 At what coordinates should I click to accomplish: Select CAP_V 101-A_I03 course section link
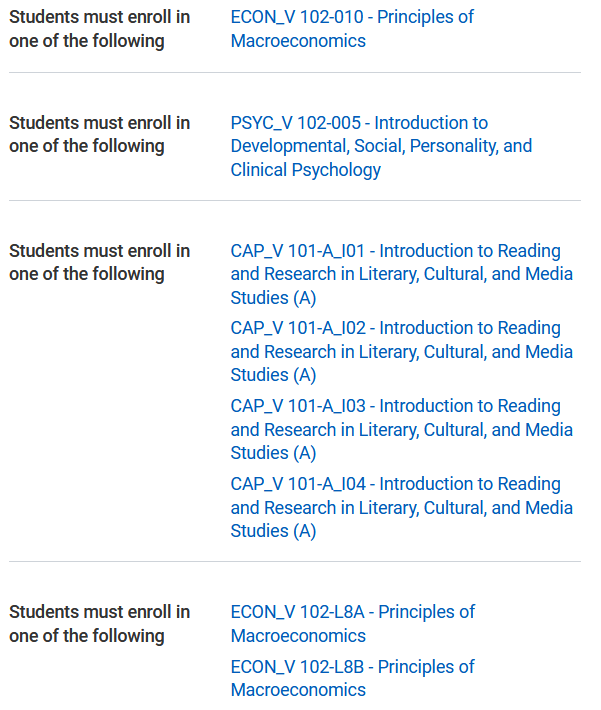pos(401,429)
